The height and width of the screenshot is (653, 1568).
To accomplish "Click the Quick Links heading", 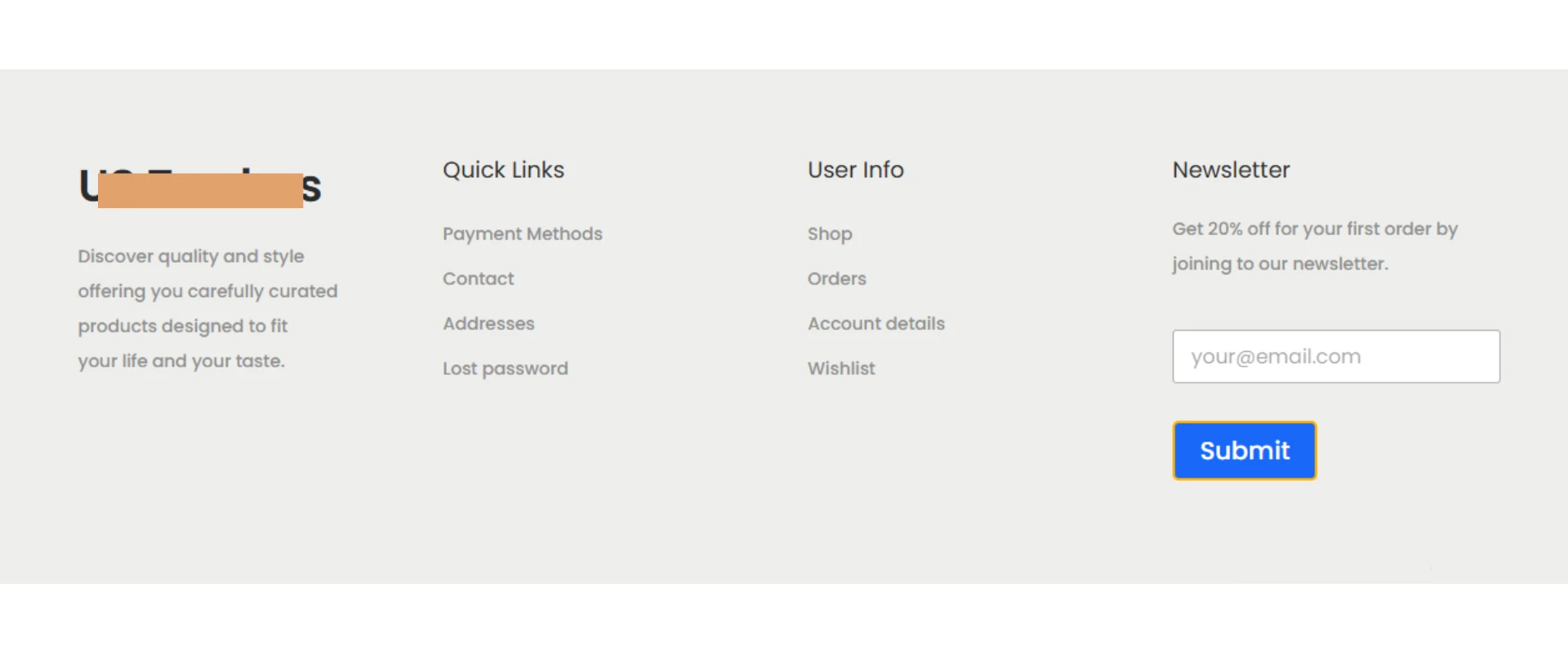I will pos(503,170).
